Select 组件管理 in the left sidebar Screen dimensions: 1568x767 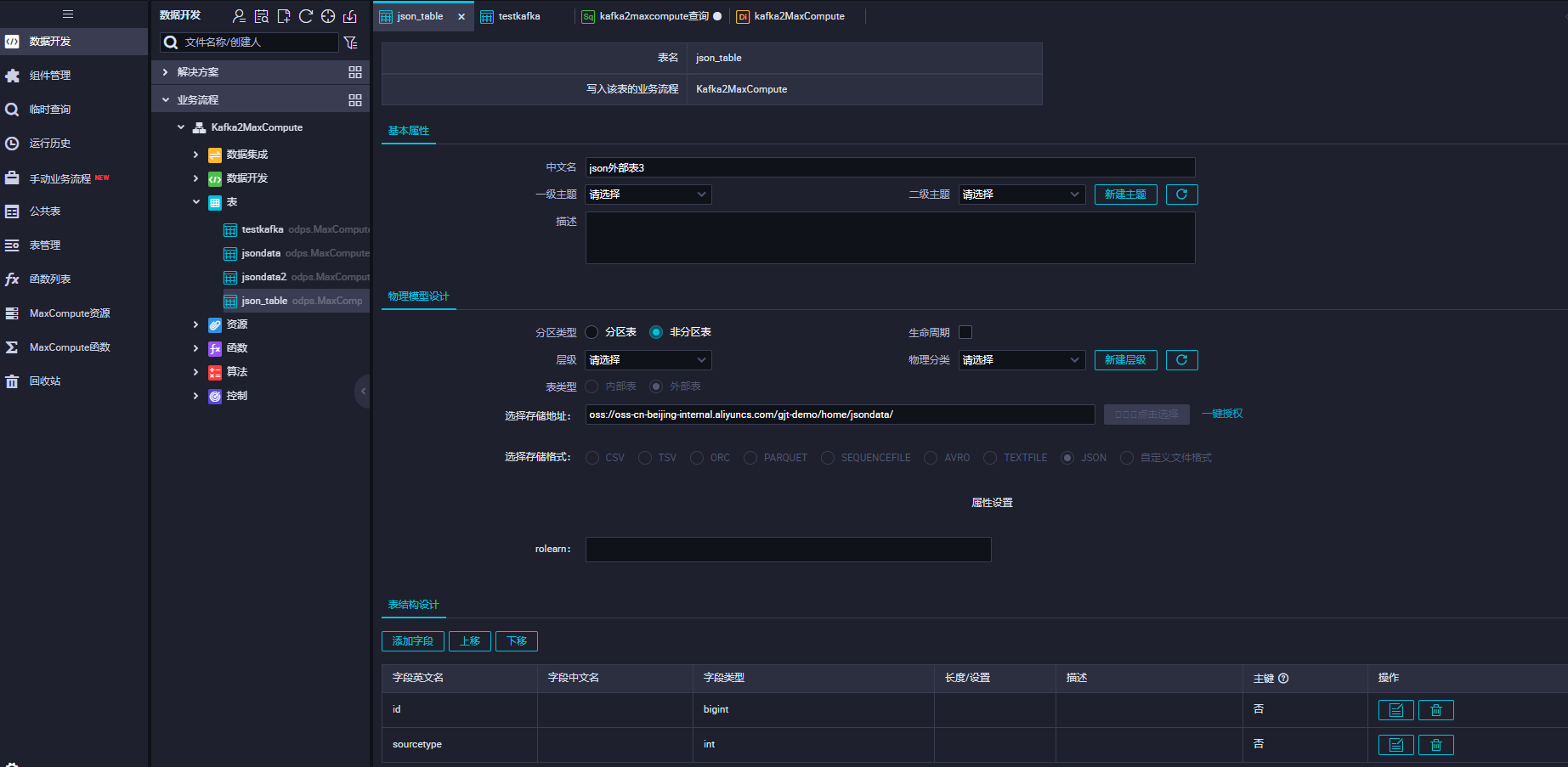51,75
